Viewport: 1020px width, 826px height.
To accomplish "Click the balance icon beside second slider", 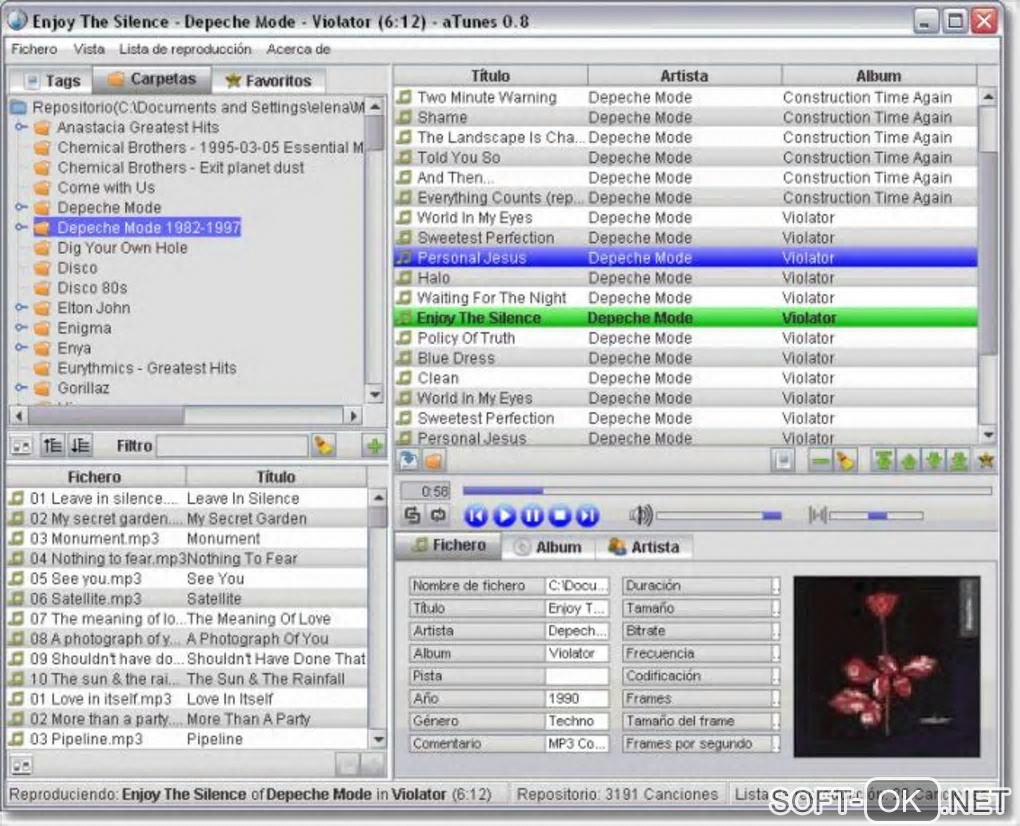I will [x=817, y=516].
